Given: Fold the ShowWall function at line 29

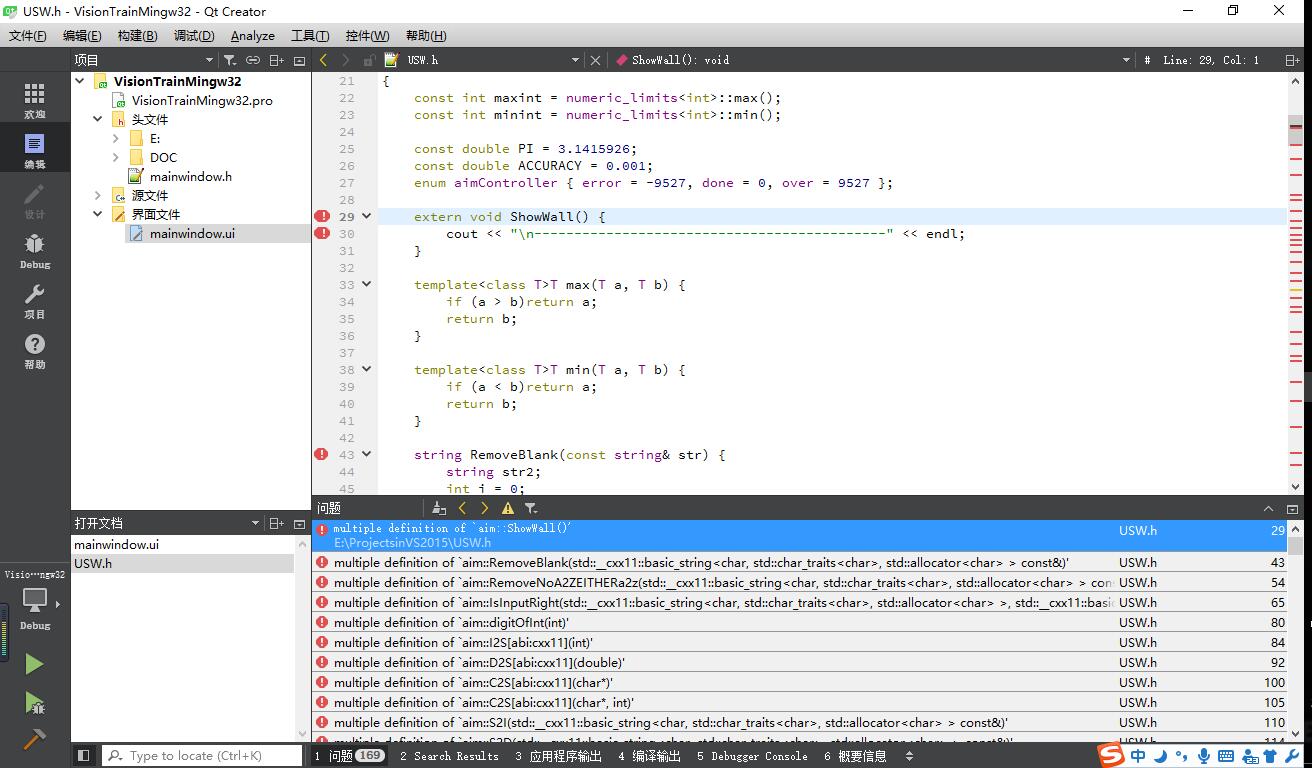Looking at the screenshot, I should [367, 216].
